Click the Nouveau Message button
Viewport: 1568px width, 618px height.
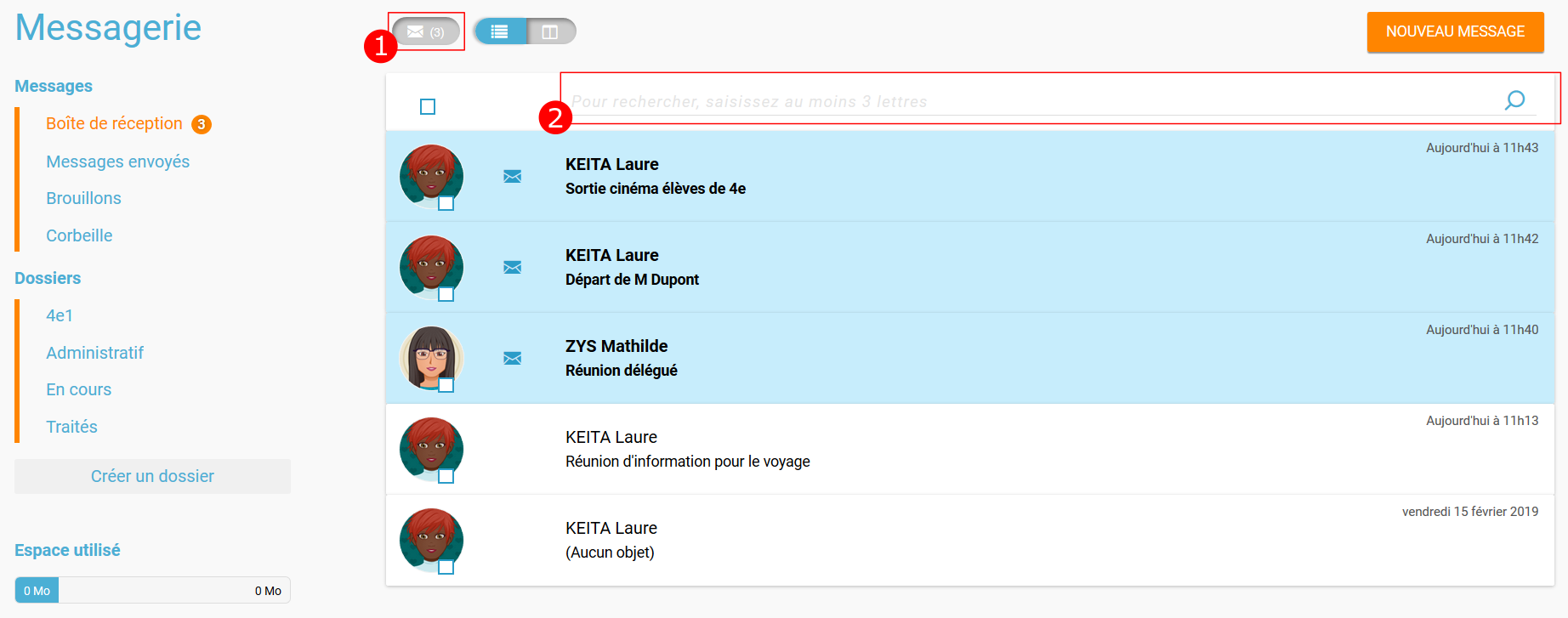click(1455, 31)
